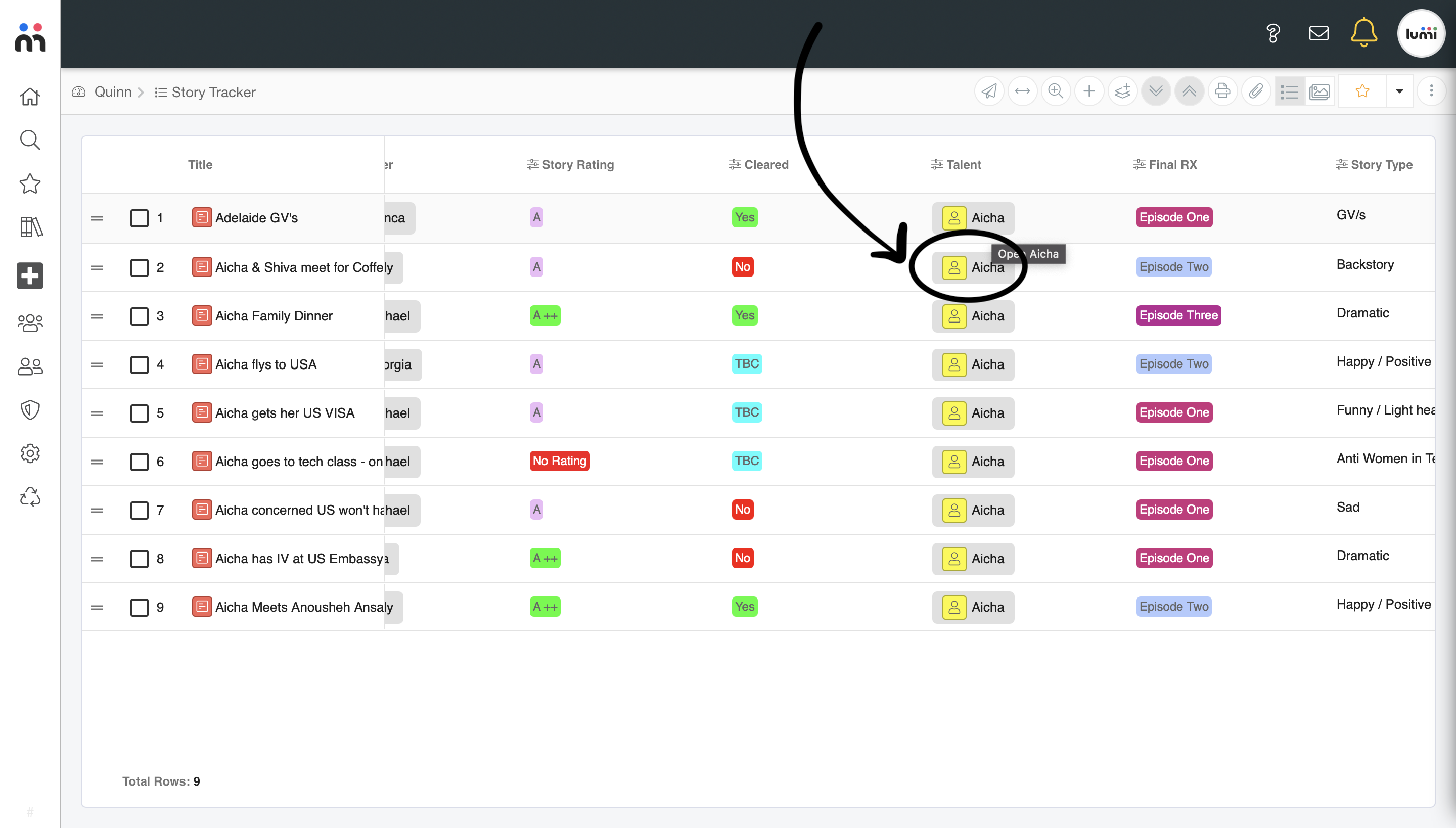The height and width of the screenshot is (828, 1456).
Task: Tick the checkbox on row 9
Action: click(x=140, y=608)
